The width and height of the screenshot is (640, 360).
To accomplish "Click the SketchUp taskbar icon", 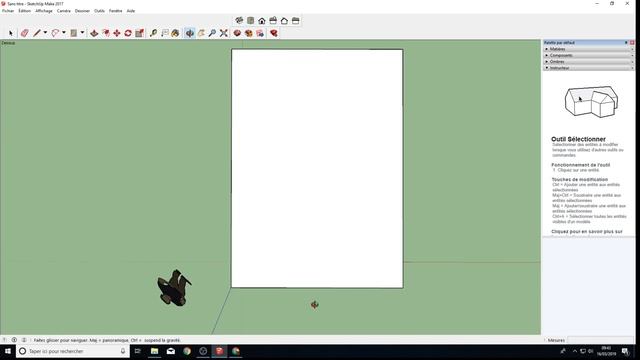I will [x=220, y=351].
